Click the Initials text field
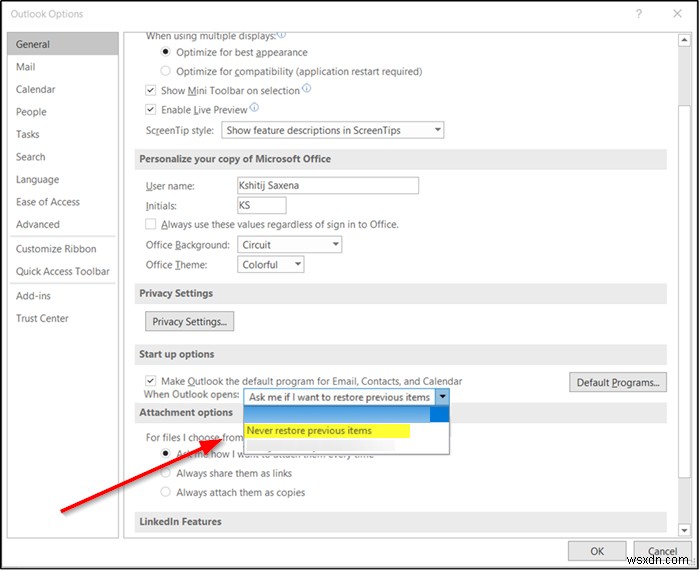Image resolution: width=700 pixels, height=570 pixels. tap(262, 205)
